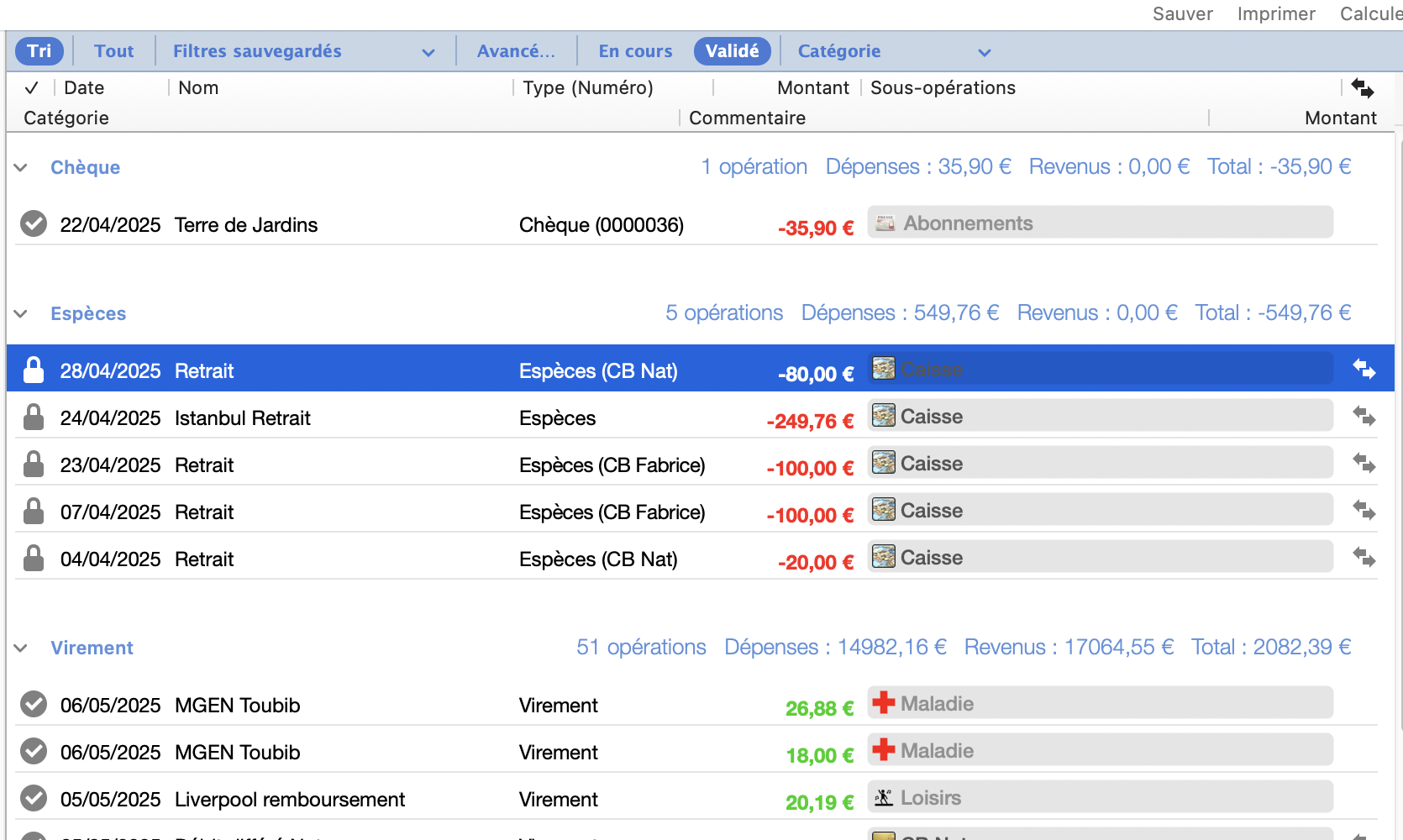Image resolution: width=1403 pixels, height=840 pixels.
Task: Toggle validated check on MGEN Toubib 26,88 € row
Action: [x=34, y=704]
